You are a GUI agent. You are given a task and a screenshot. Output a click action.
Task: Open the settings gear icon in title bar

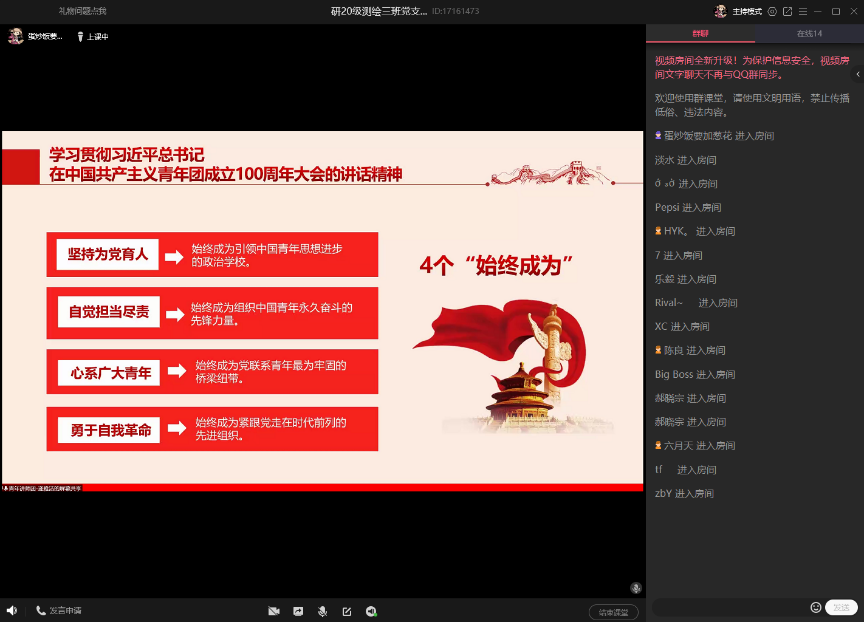(x=771, y=11)
